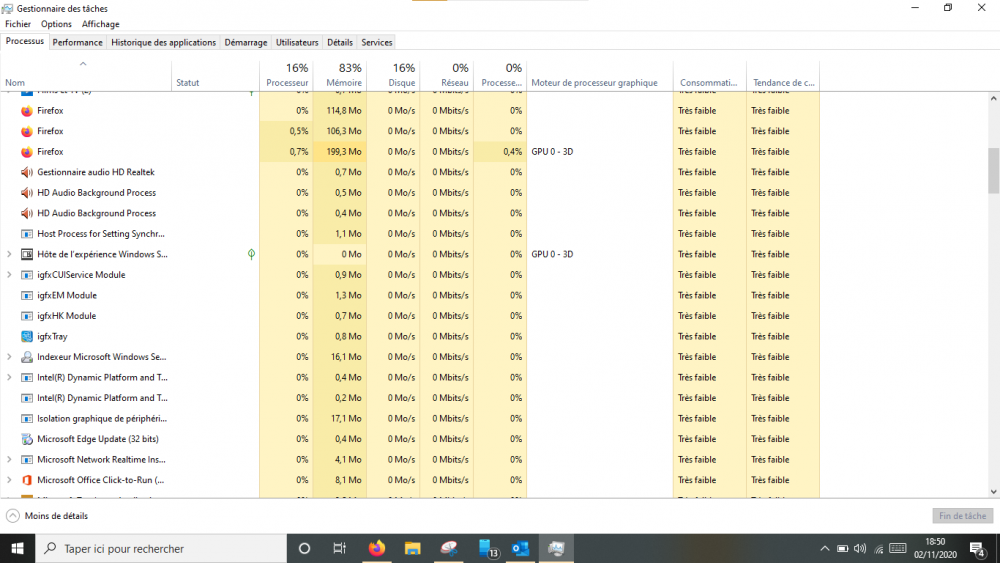Expand the Indexeur Microsoft Windows Search process
The image size is (1000, 563).
tap(9, 357)
